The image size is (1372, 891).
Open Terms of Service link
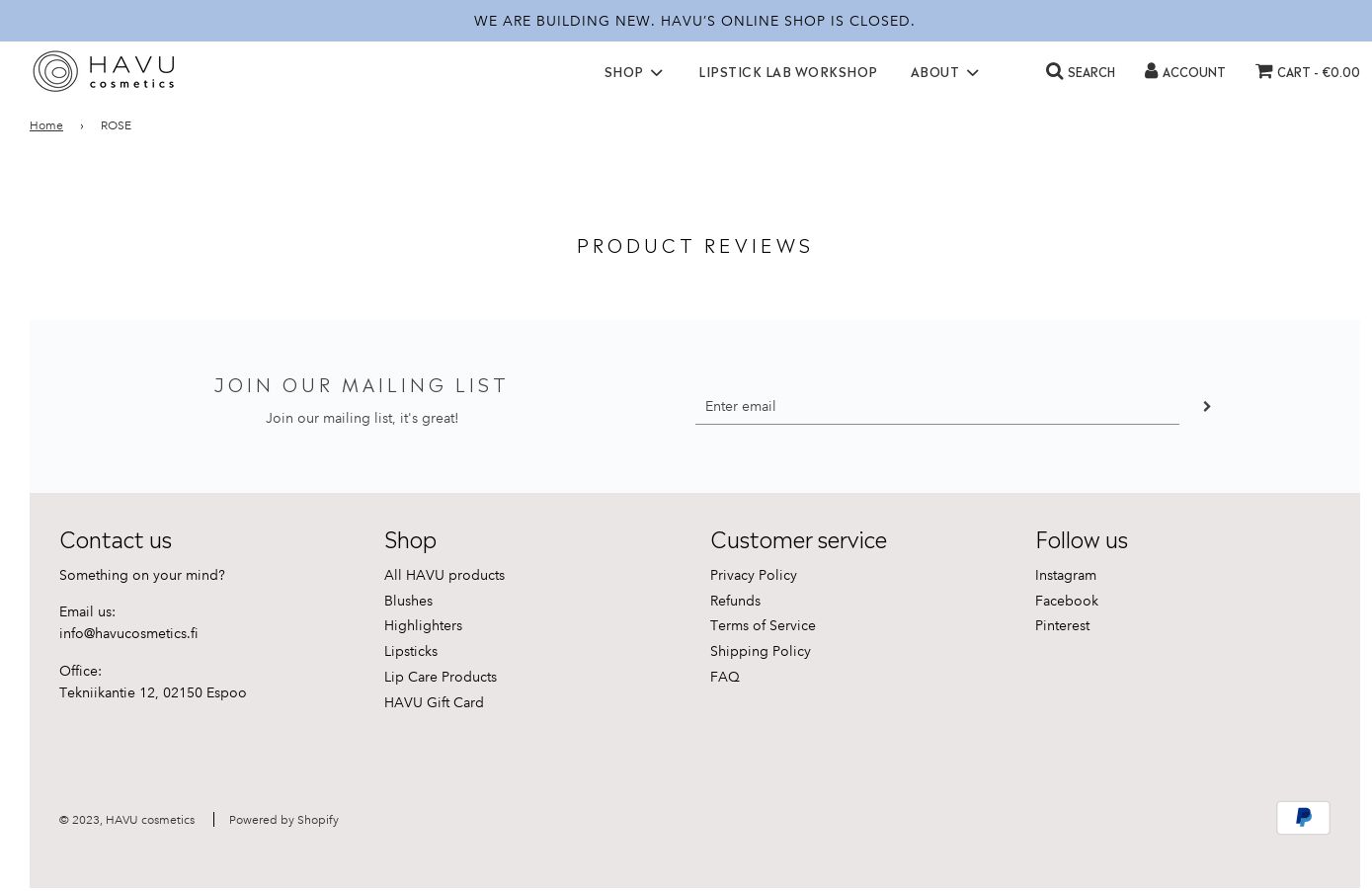(x=763, y=625)
